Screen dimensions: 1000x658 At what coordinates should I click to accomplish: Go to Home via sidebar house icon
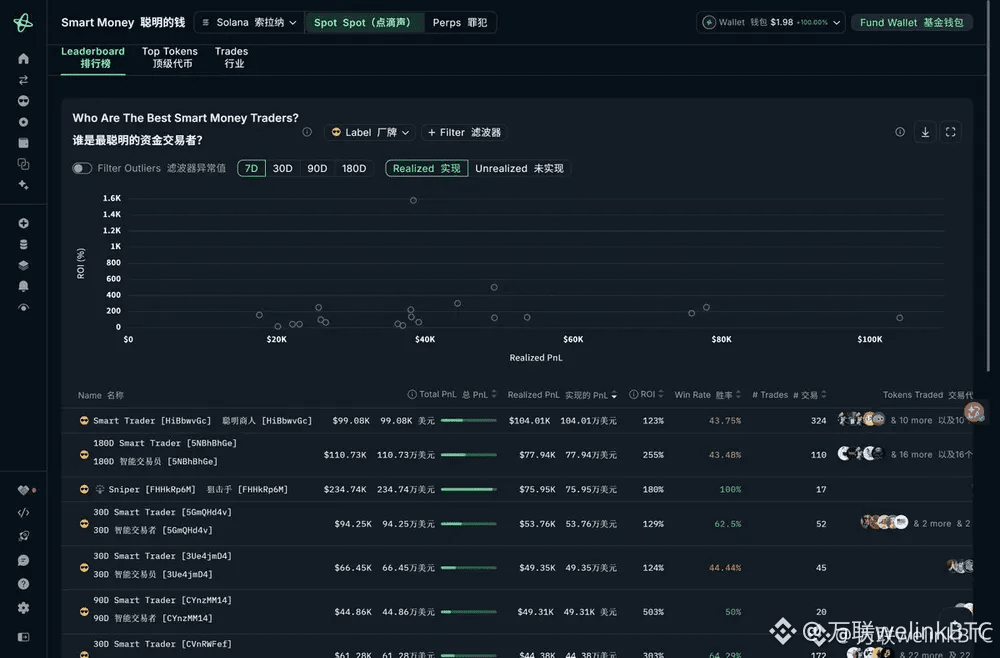pos(24,59)
